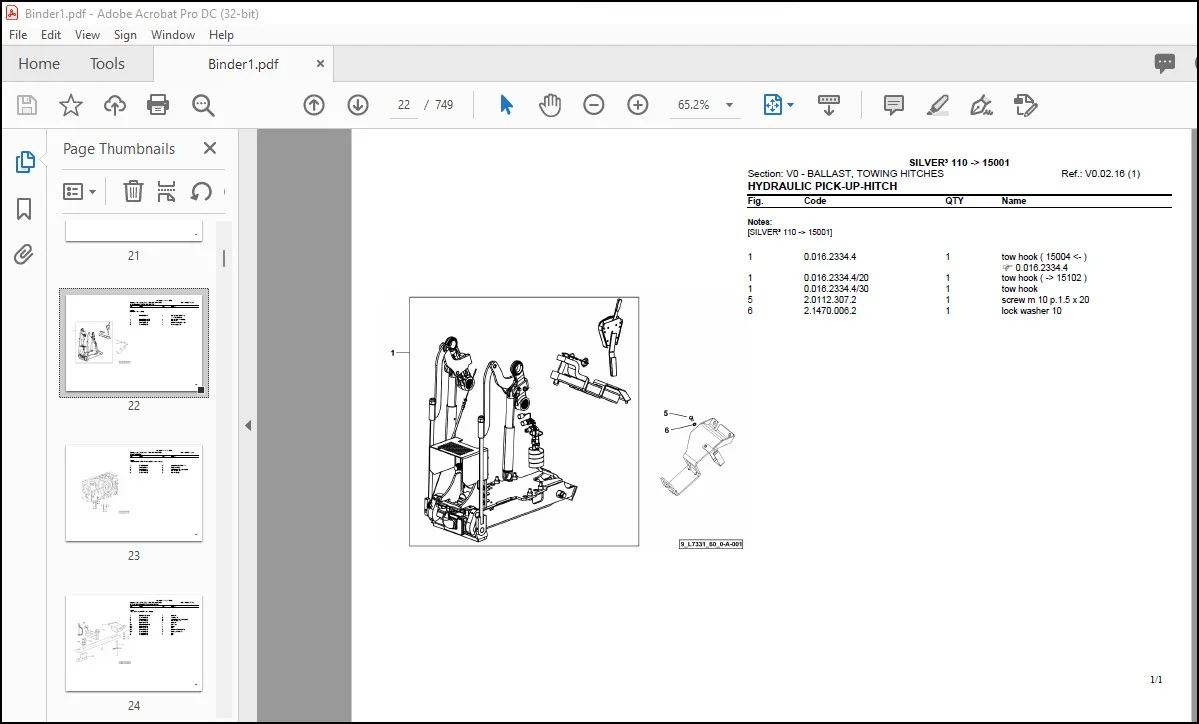Select page 24 thumbnail
This screenshot has width=1199, height=724.
[x=134, y=643]
